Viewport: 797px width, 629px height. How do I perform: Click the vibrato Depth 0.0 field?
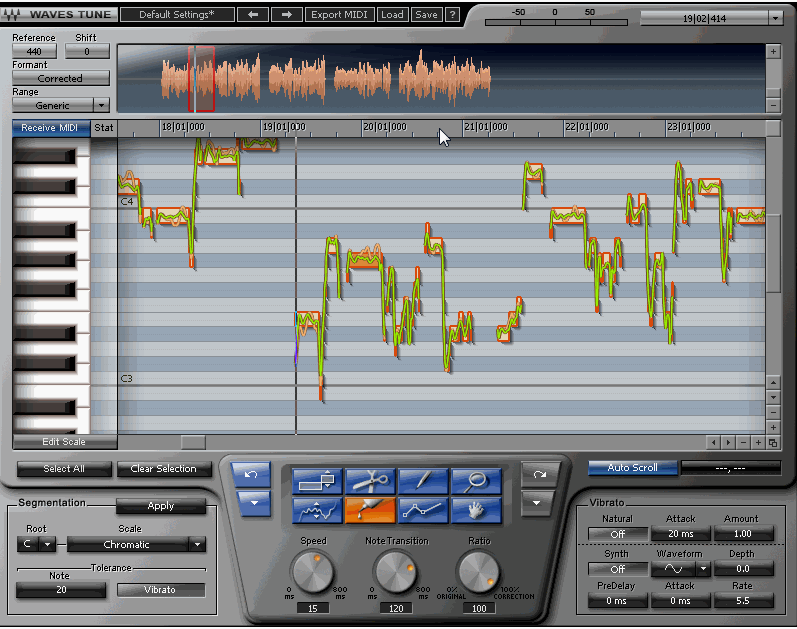point(743,568)
